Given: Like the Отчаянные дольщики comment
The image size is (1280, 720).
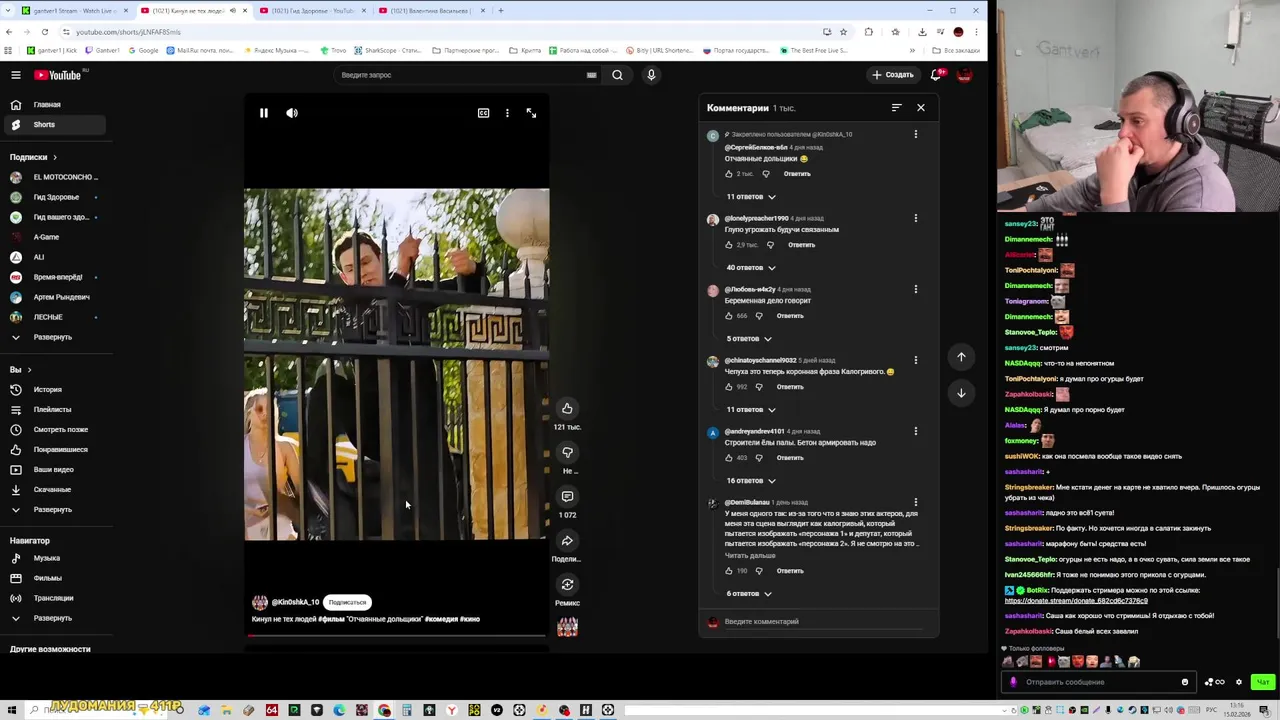Looking at the screenshot, I should 729,174.
